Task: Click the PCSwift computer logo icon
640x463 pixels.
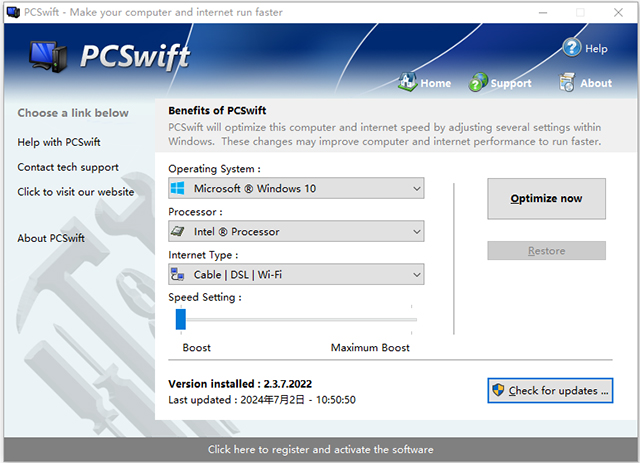Action: point(48,56)
